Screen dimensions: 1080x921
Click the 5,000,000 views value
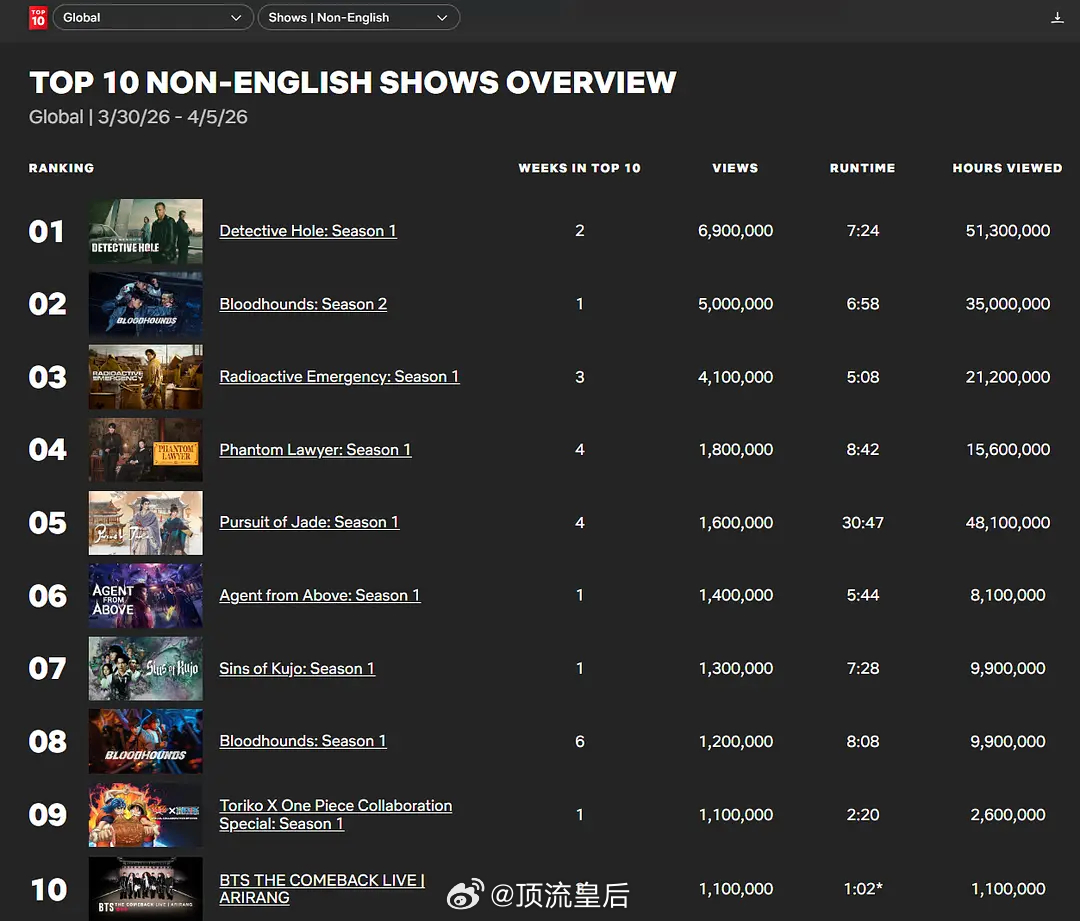pos(735,304)
